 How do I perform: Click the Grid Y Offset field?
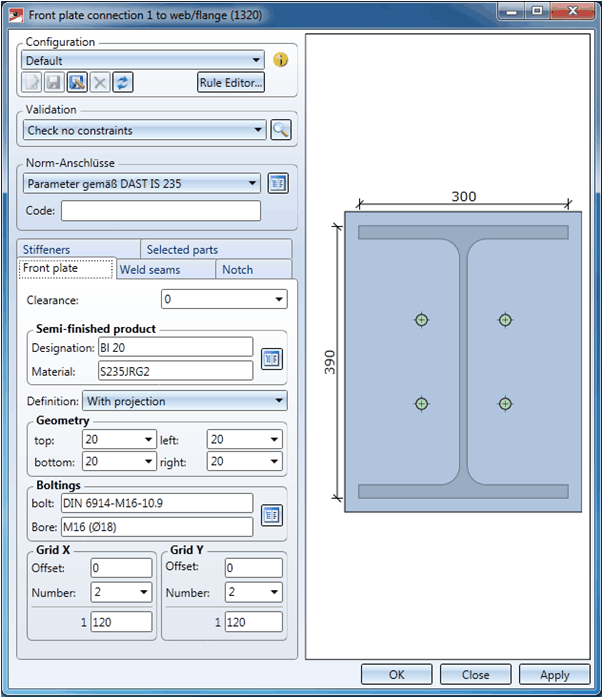coord(254,568)
